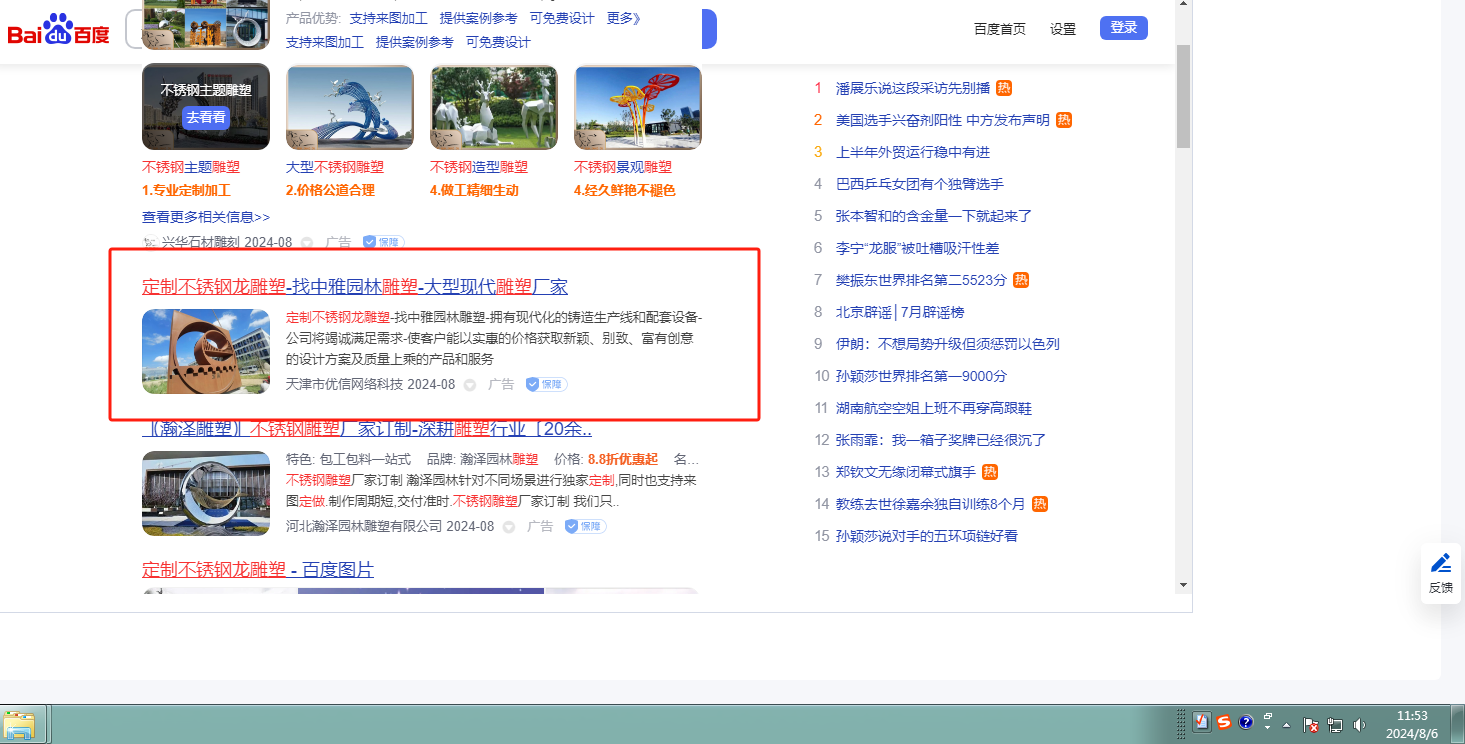Click 更多》 in product advantages row
This screenshot has height=744, width=1465.
624,18
